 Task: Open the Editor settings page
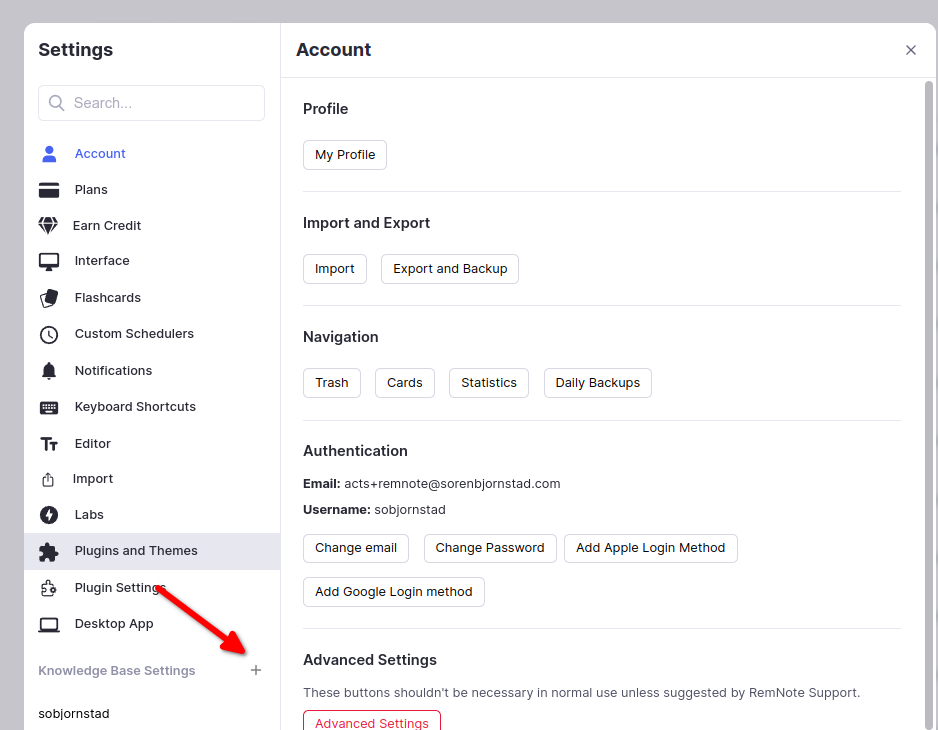[x=92, y=444]
